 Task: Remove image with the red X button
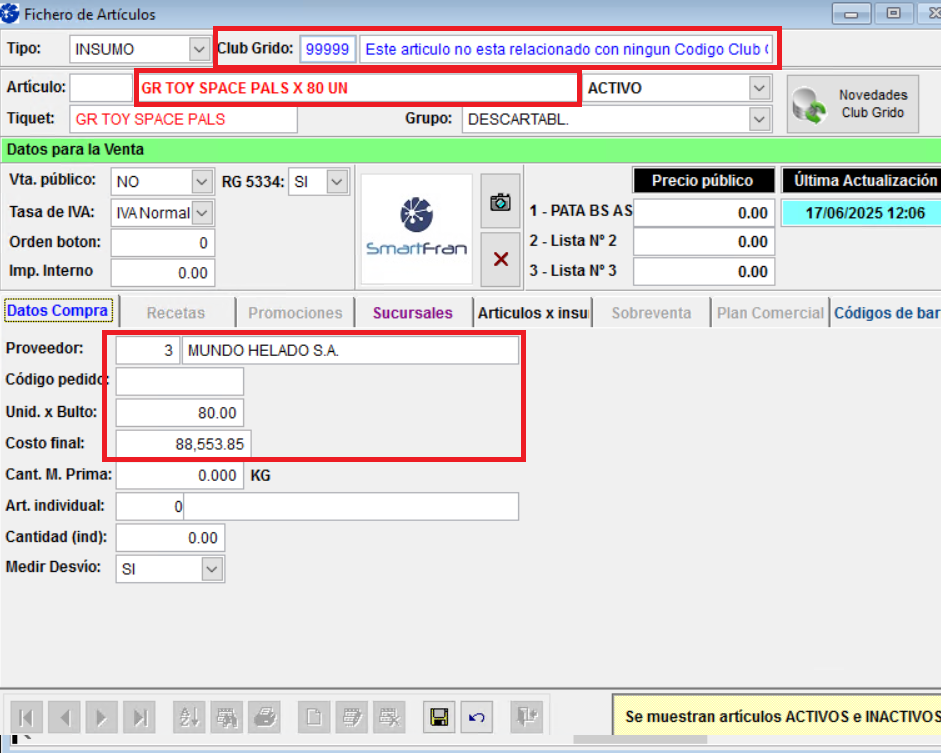pos(500,259)
